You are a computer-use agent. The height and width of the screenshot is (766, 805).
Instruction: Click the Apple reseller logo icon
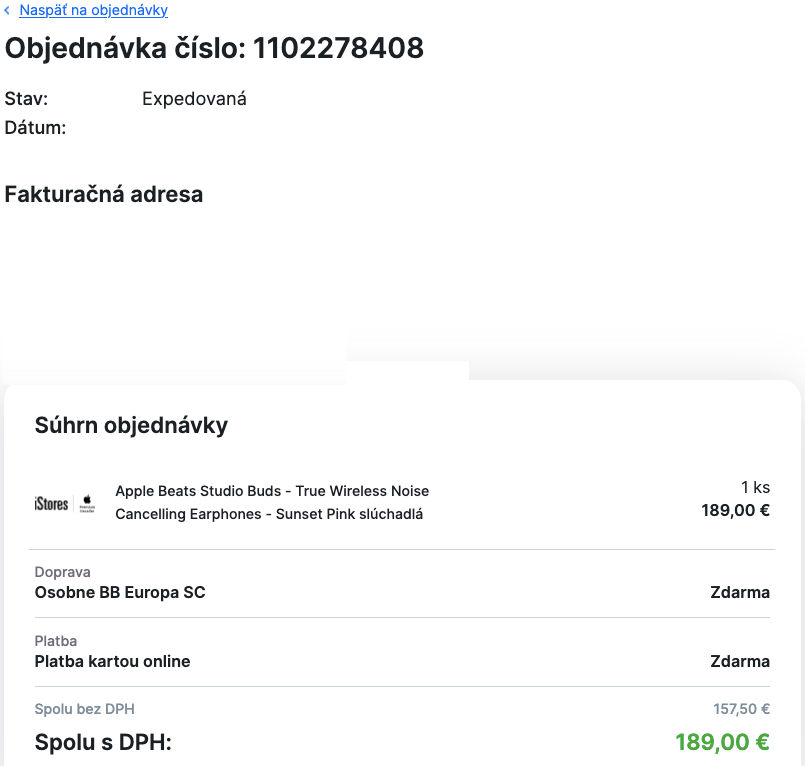87,503
